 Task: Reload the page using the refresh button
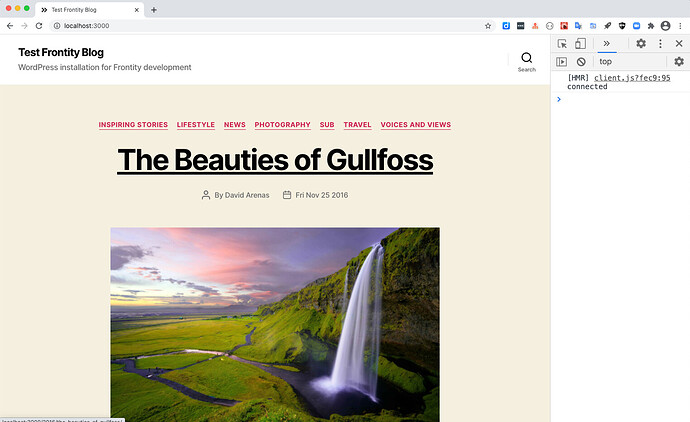(37, 25)
